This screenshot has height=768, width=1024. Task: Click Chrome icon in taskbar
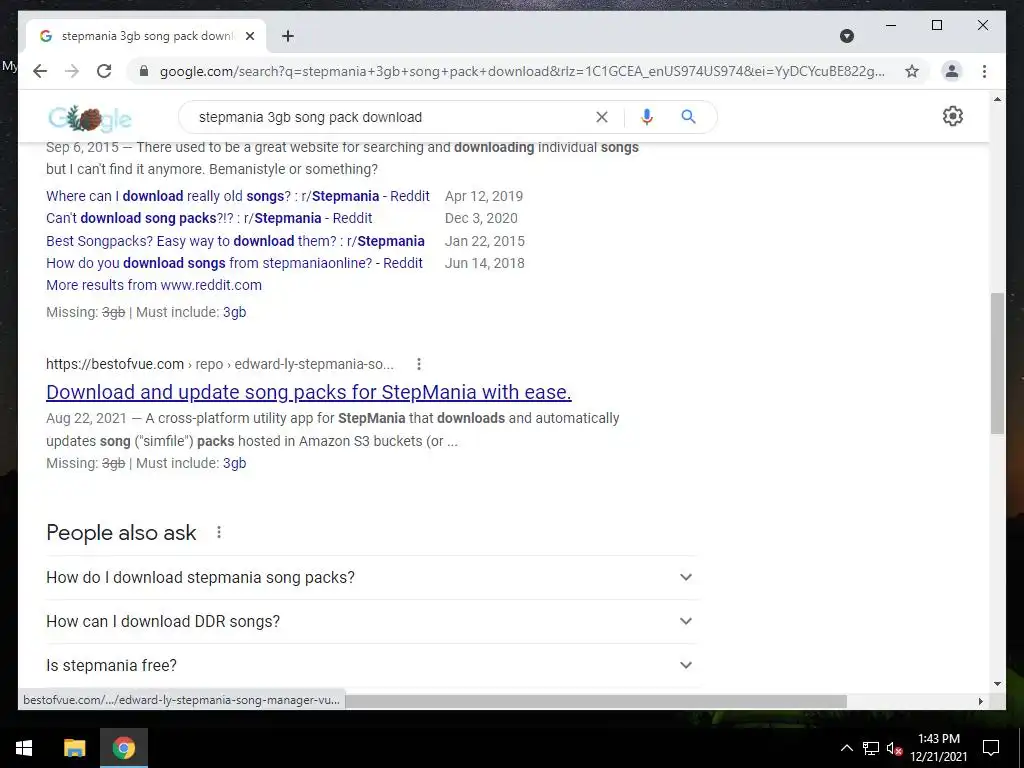coord(123,748)
